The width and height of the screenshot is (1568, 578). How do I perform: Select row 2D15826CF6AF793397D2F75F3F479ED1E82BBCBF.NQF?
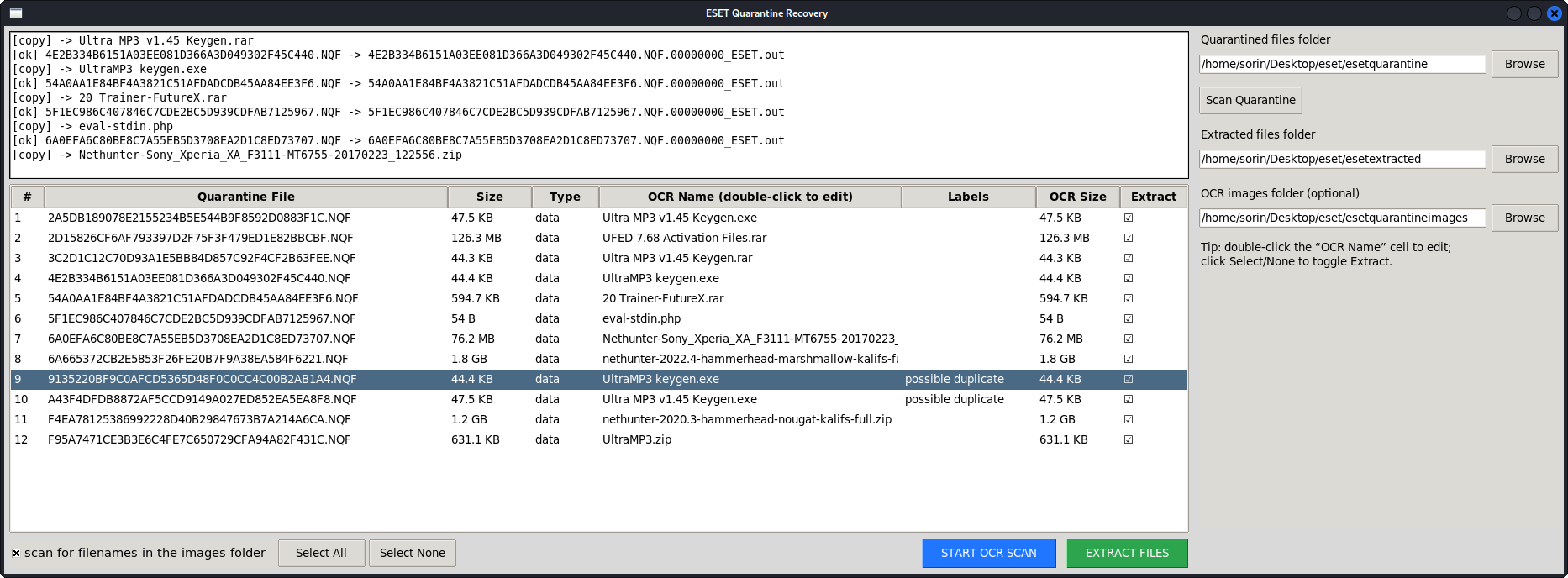tap(599, 238)
